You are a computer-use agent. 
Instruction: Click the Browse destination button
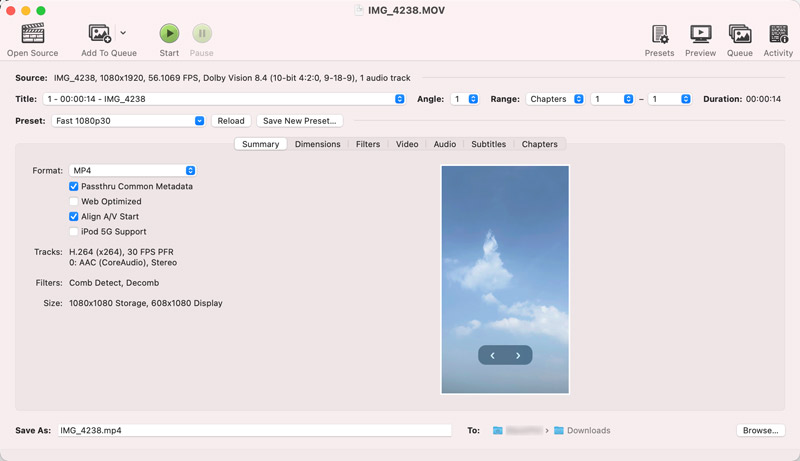tap(760, 430)
